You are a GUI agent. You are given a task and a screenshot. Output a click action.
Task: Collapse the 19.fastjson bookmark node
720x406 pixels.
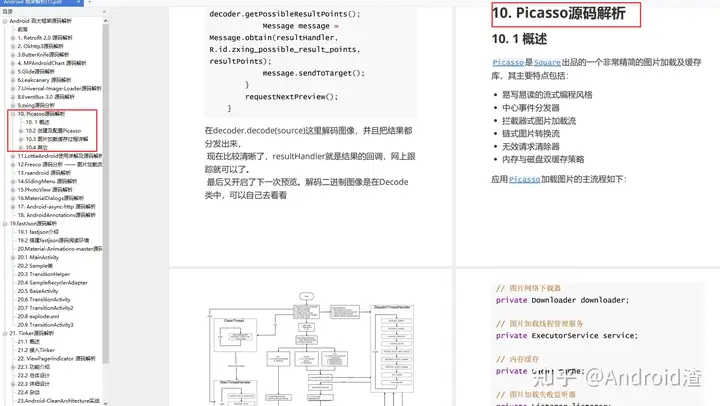(x=5, y=224)
